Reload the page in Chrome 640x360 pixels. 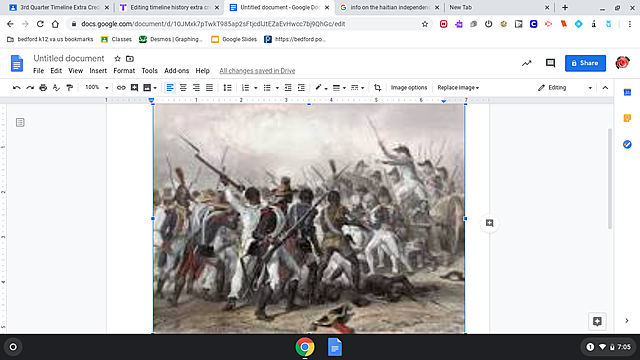click(40, 24)
